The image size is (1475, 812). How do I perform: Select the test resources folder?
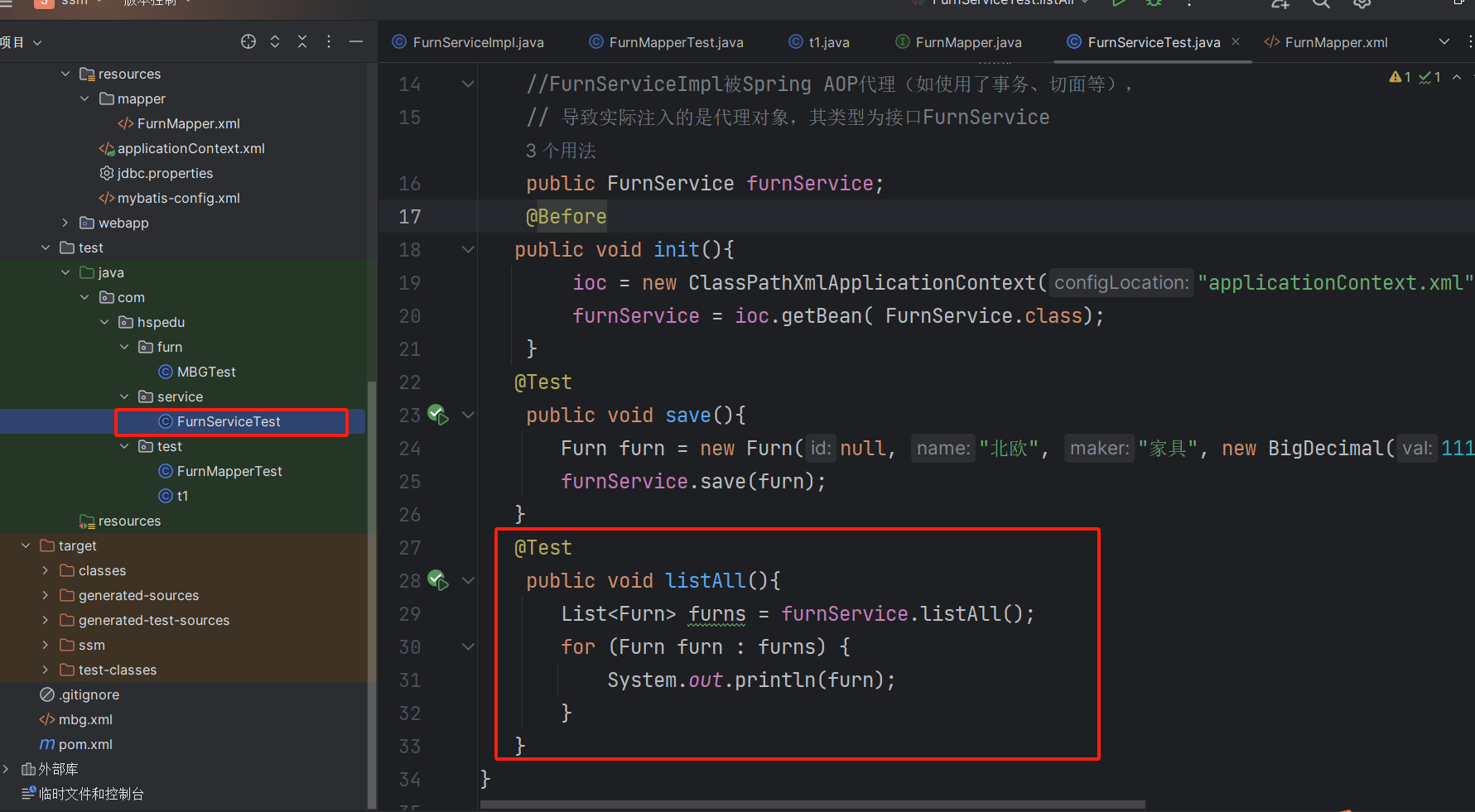tap(120, 521)
